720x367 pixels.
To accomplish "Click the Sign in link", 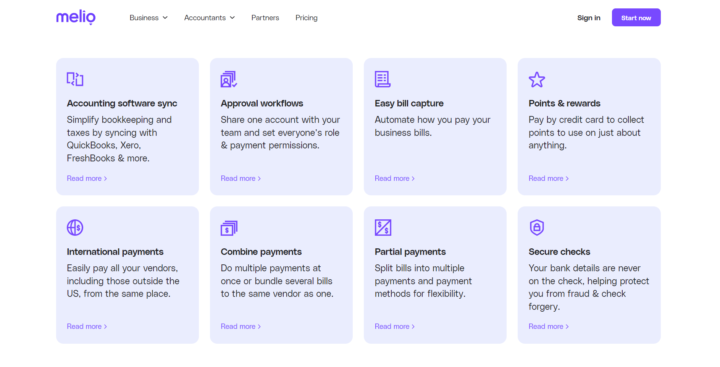I will (x=589, y=18).
